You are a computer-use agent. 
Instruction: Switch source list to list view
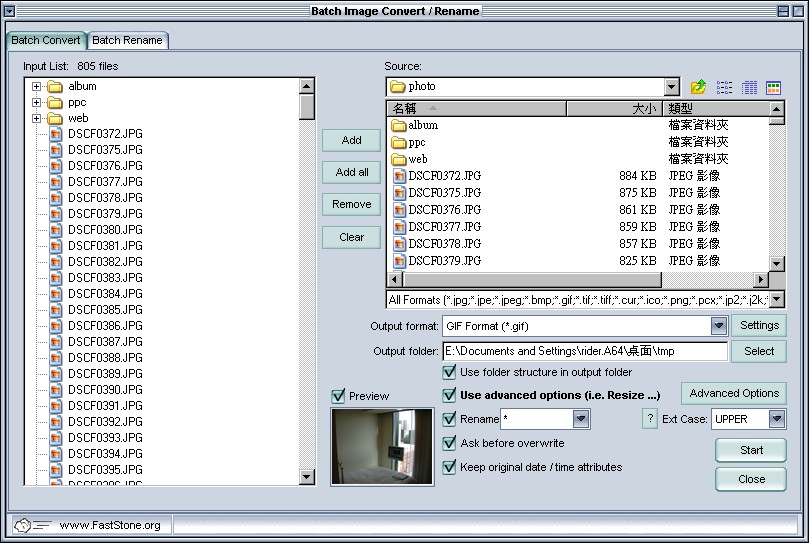click(725, 88)
